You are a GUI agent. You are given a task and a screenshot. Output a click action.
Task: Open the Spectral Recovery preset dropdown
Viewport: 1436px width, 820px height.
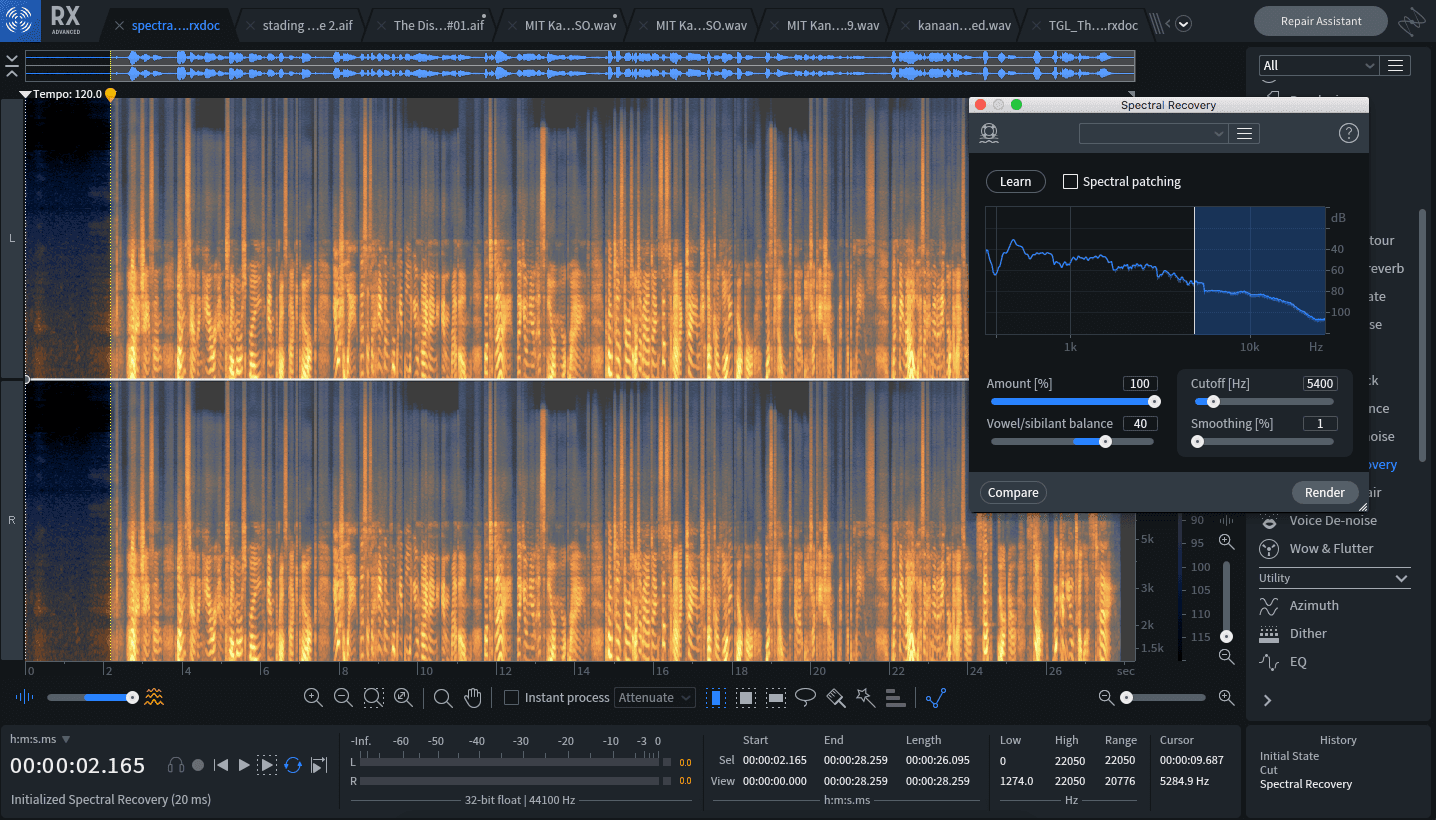(1153, 133)
